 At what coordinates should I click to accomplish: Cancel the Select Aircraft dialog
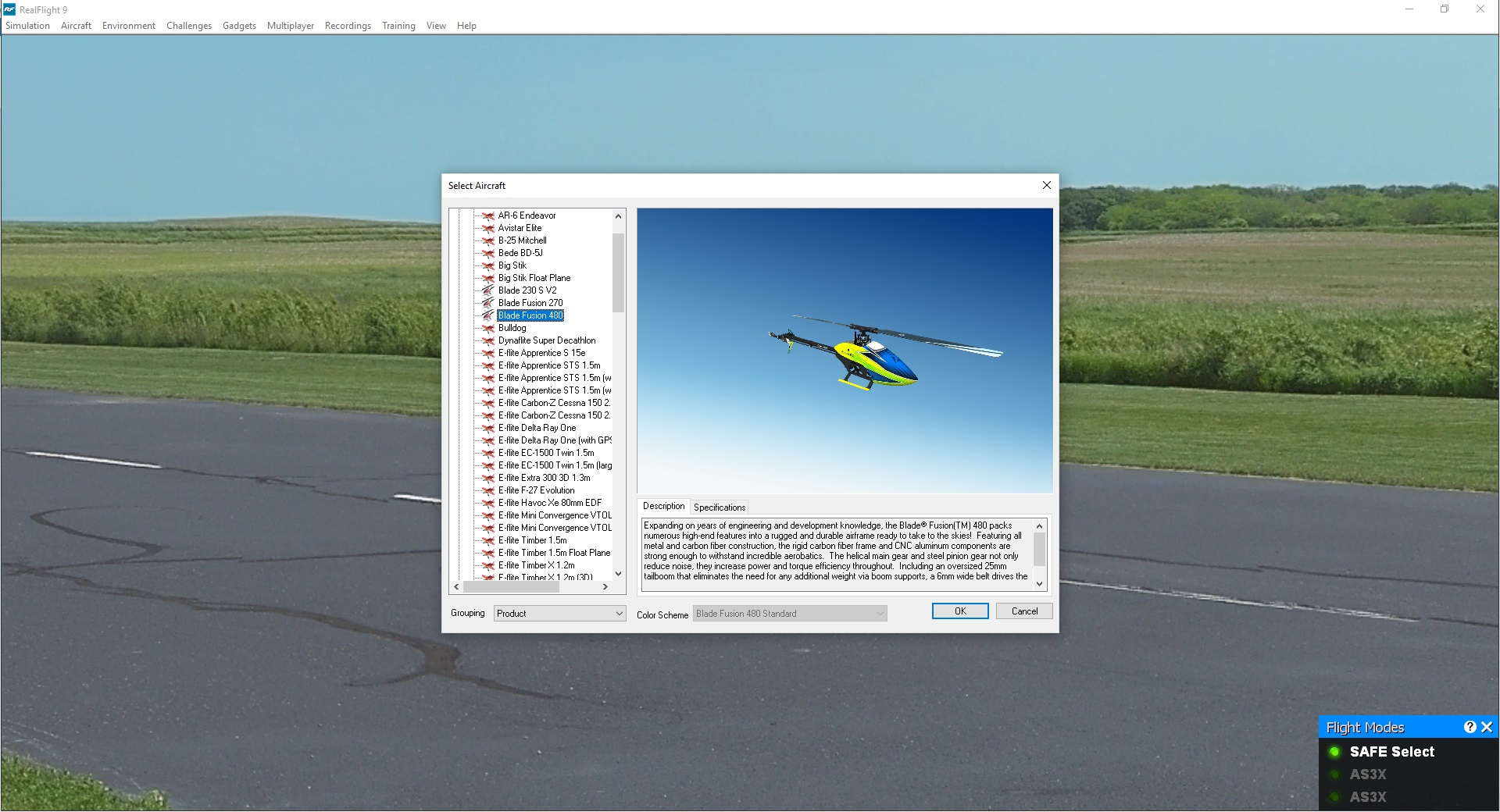(1024, 611)
